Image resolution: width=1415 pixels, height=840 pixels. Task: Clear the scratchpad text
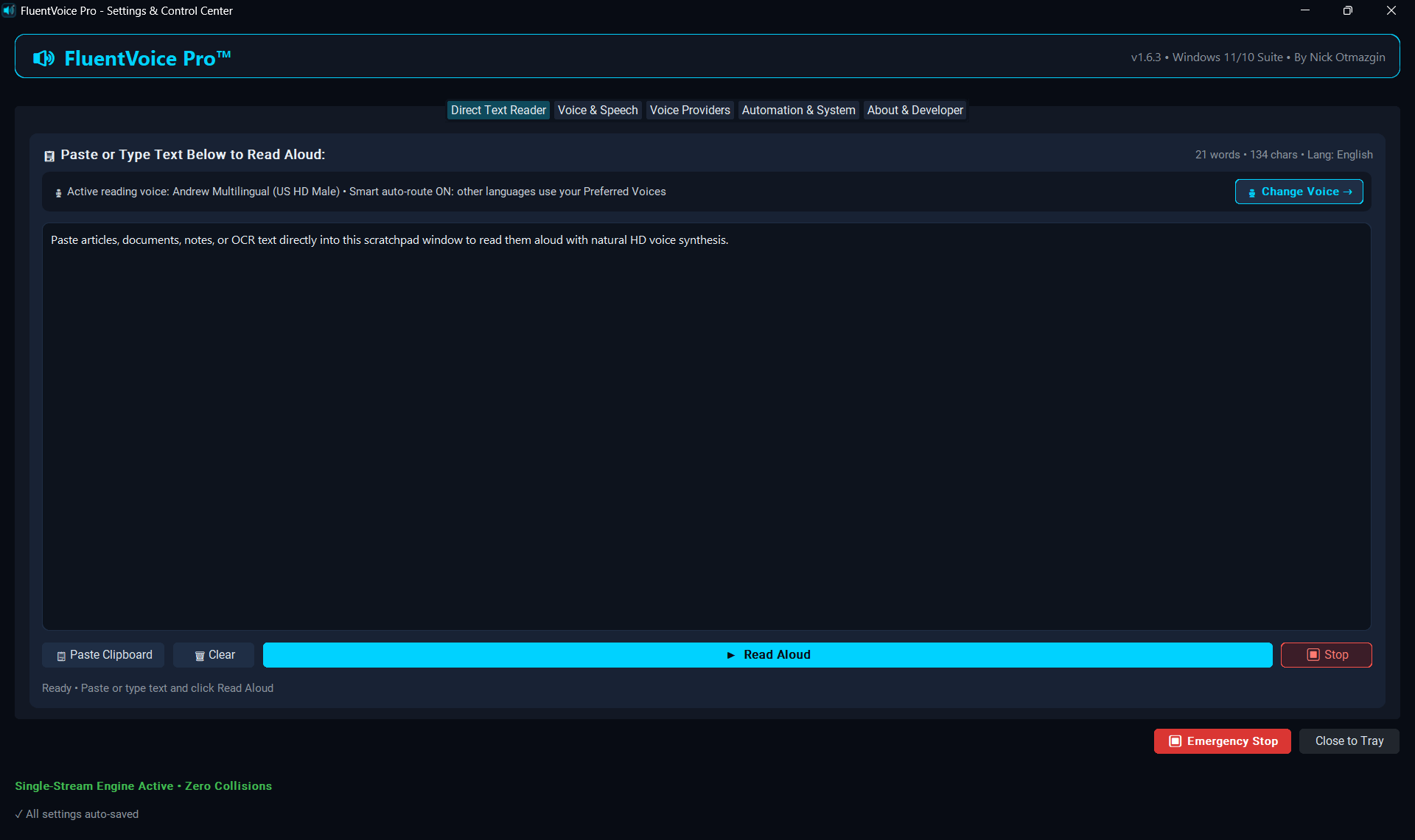tap(214, 655)
